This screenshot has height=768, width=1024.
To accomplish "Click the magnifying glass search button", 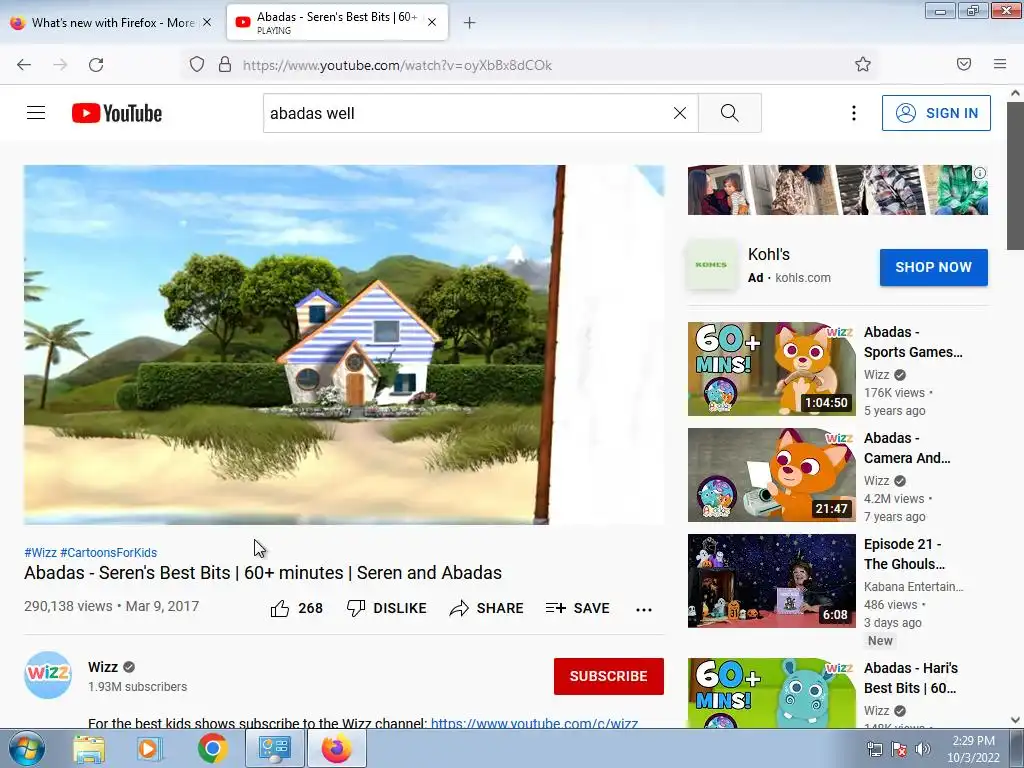I will (729, 113).
